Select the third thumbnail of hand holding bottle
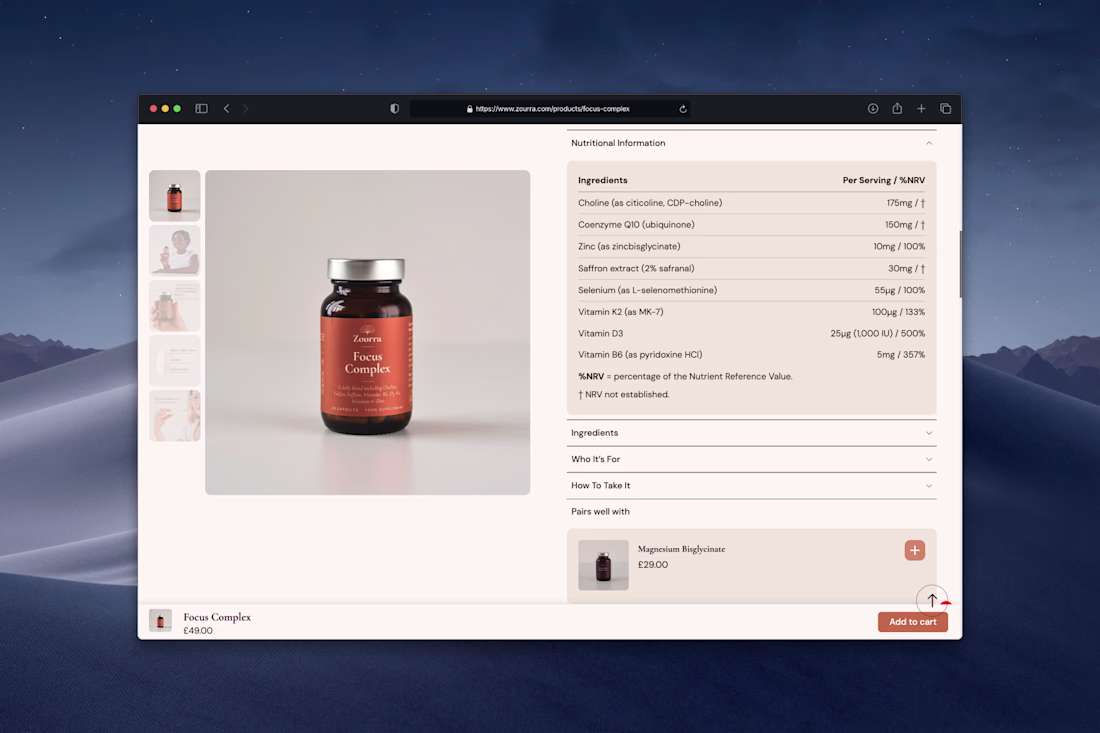The image size is (1100, 733). coord(175,306)
